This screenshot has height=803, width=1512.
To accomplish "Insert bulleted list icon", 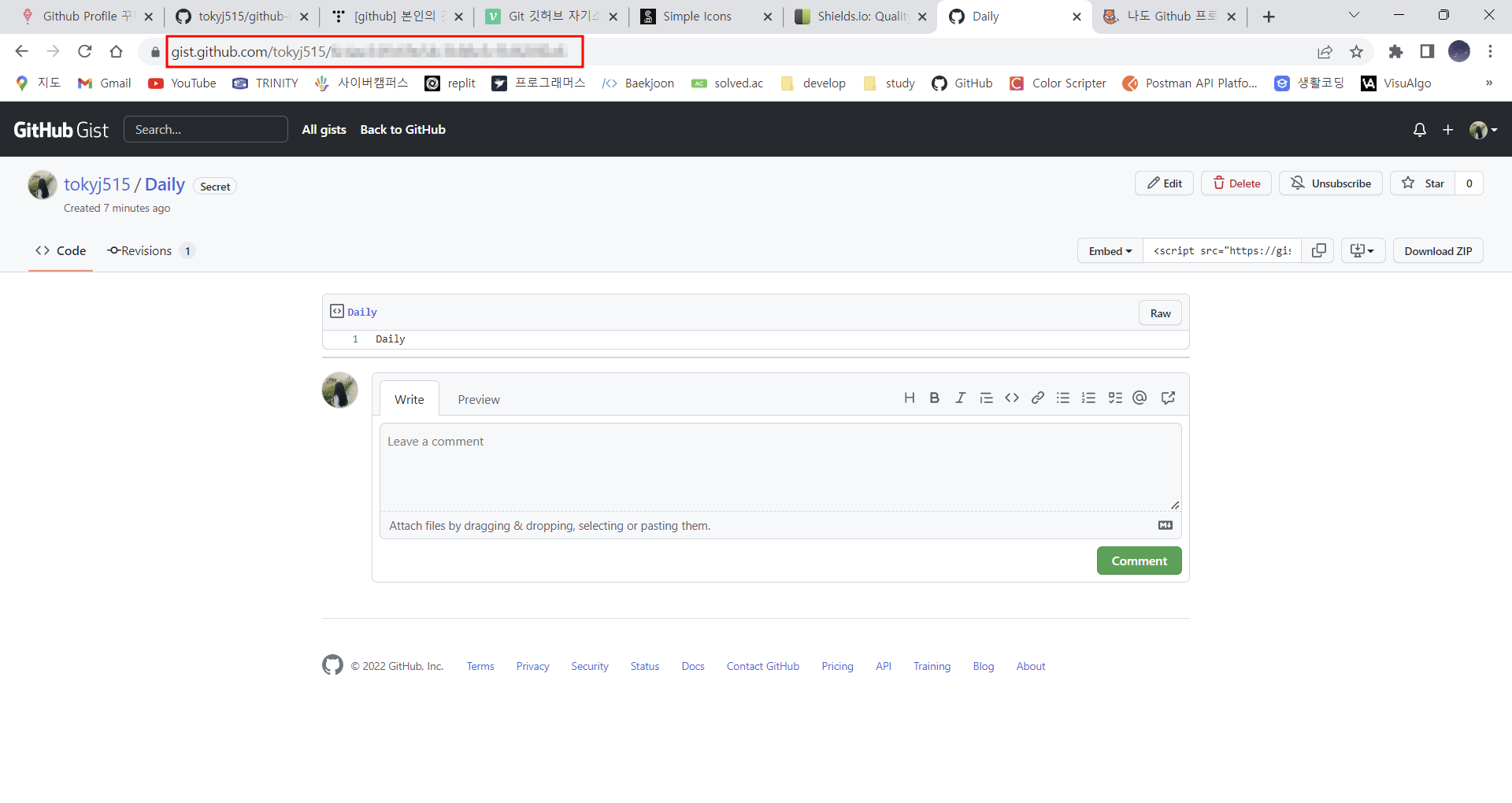I will point(1063,398).
